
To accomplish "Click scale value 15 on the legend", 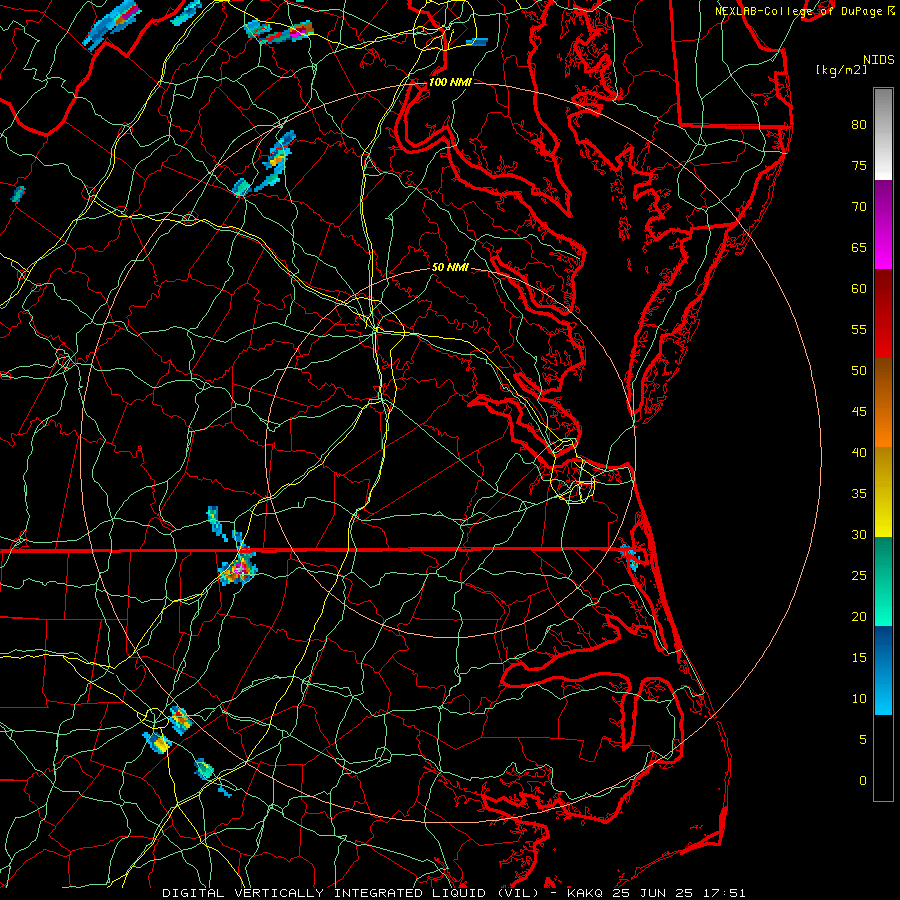I will click(x=859, y=658).
